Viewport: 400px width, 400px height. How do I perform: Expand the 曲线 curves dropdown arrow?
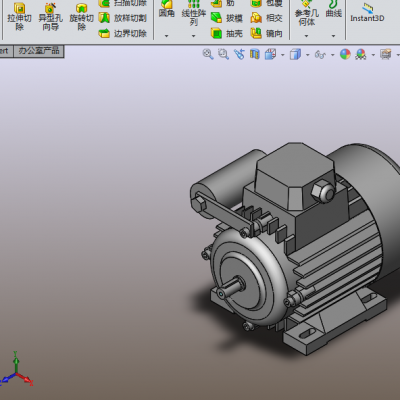pos(334,36)
